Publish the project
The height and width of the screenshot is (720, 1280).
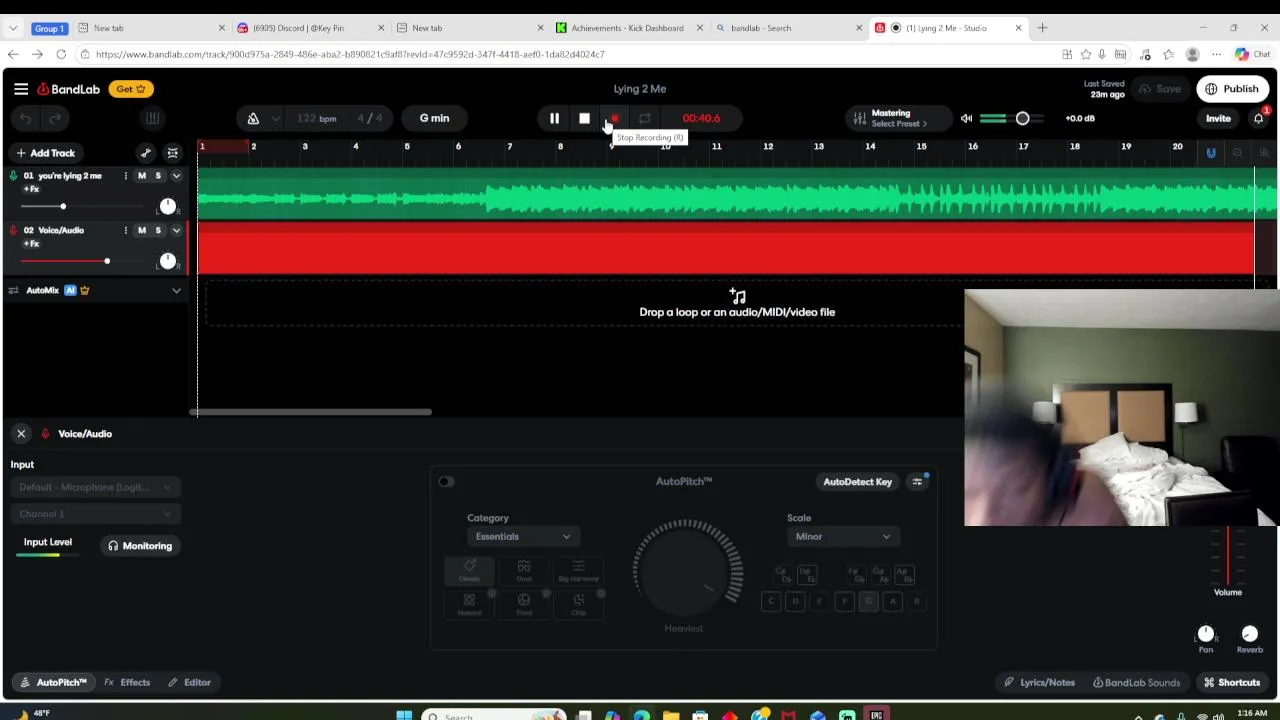point(1232,89)
